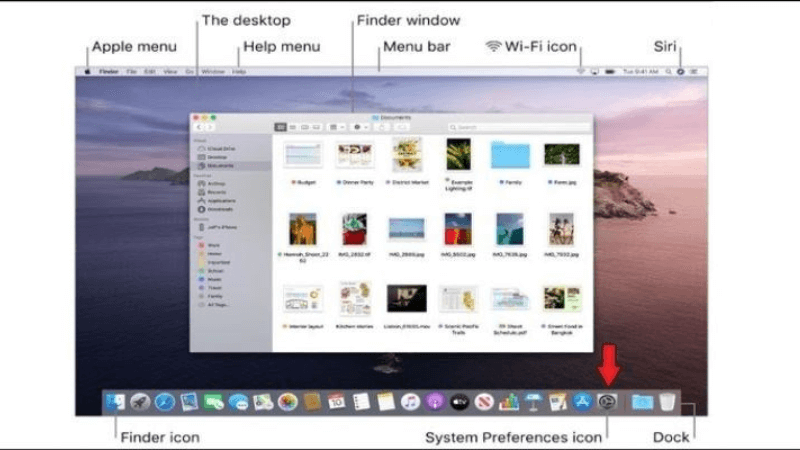Click the Finder back navigation button
Screen dimensions: 800x450
[x=199, y=128]
